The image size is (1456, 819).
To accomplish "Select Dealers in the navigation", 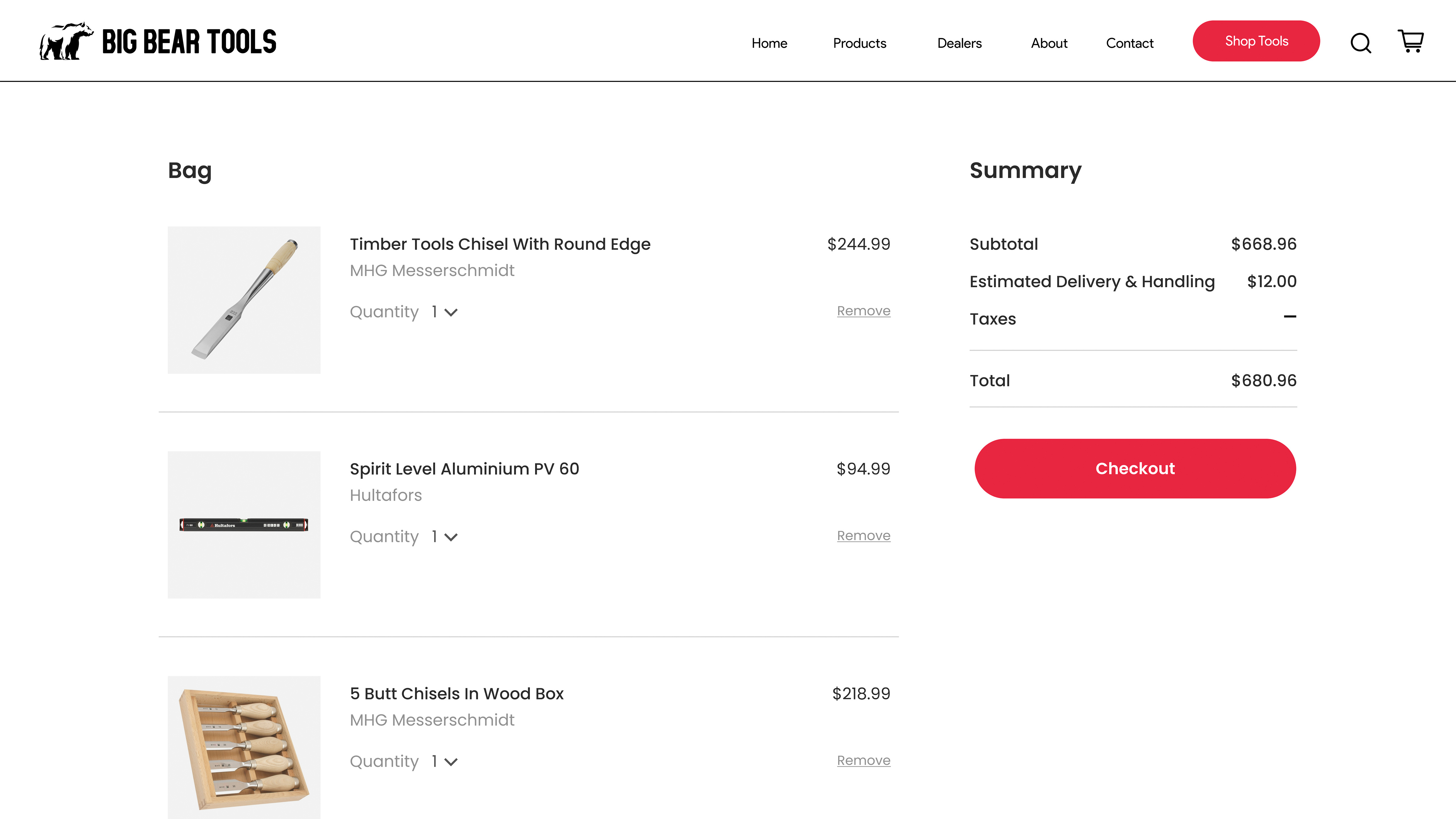I will tap(959, 43).
